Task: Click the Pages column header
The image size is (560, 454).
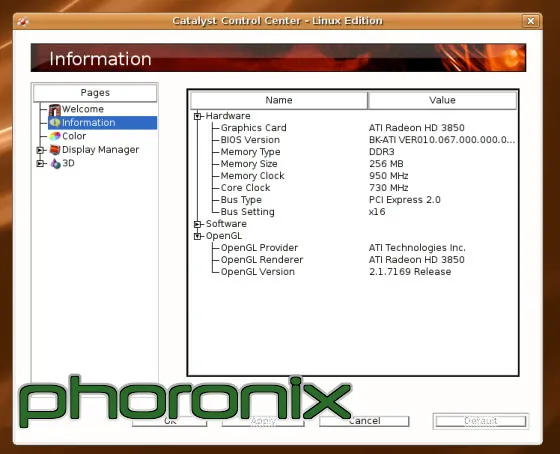Action: (95, 93)
